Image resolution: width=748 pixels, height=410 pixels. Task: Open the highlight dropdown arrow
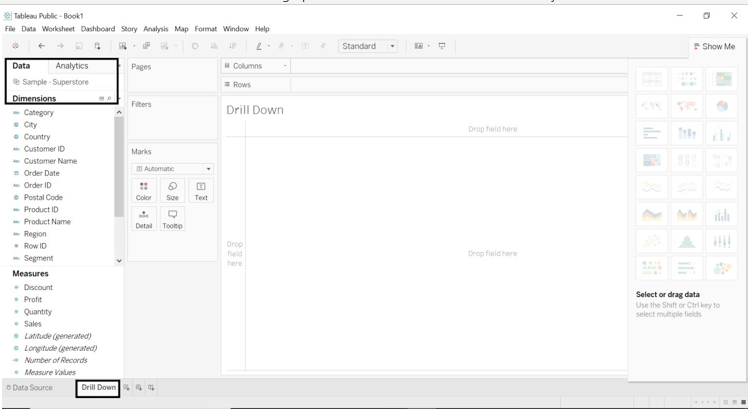(269, 46)
